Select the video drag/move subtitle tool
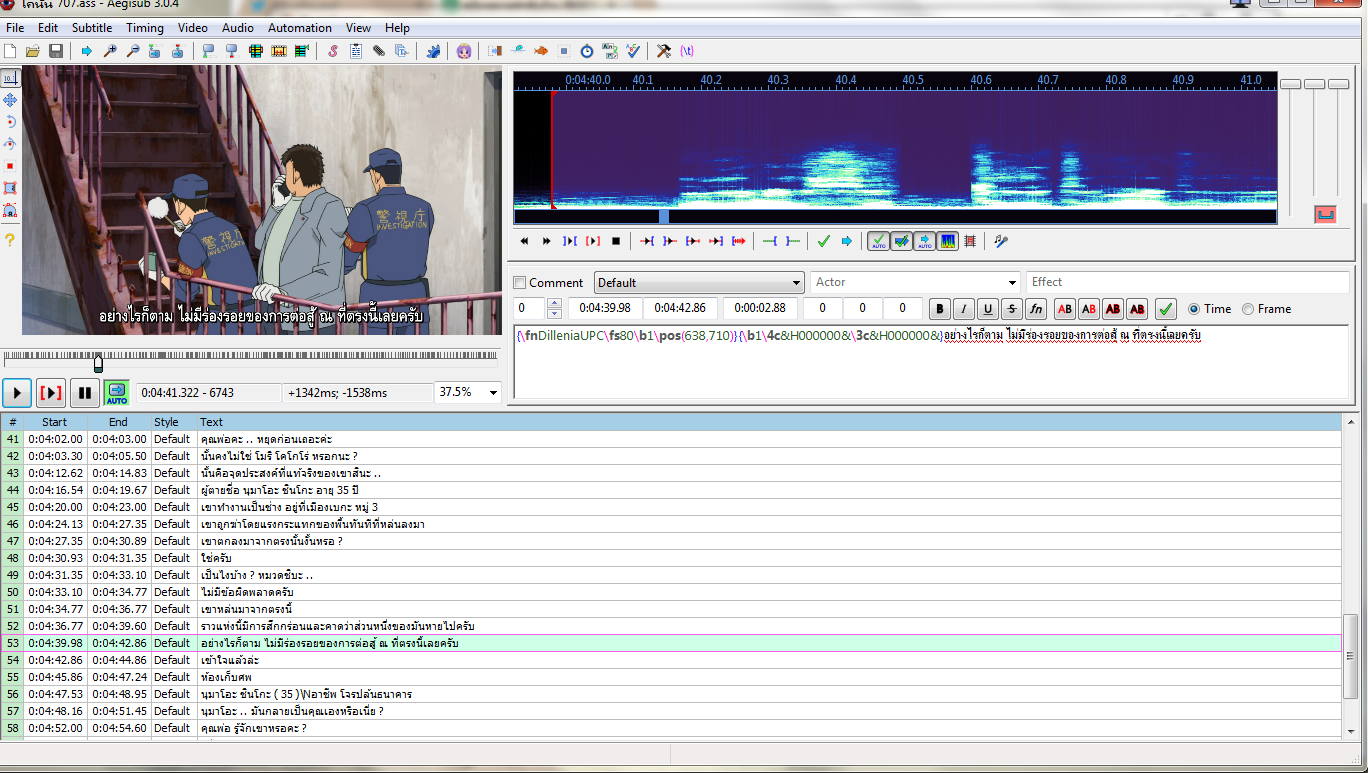 click(x=10, y=100)
